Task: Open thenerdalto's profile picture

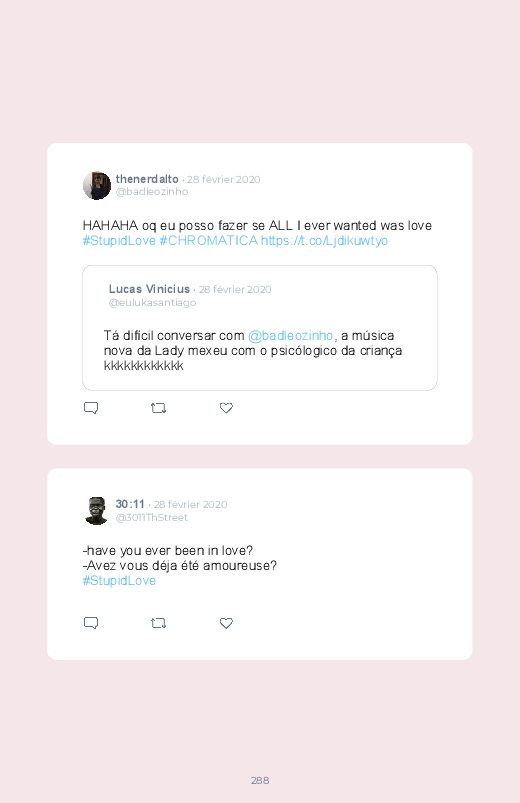Action: [x=97, y=185]
